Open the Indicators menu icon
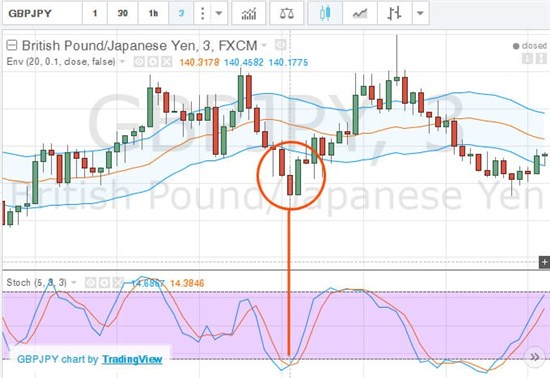550x378 pixels. (249, 13)
